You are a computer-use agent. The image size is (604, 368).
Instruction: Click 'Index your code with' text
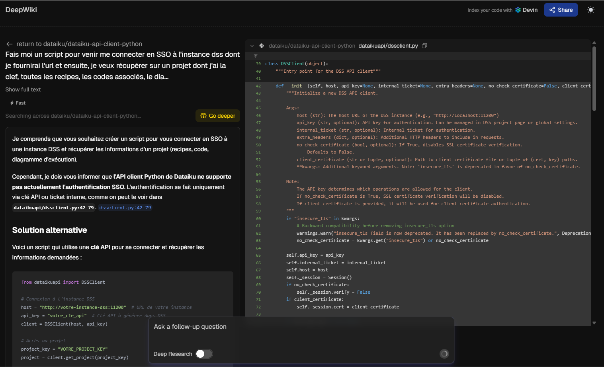(490, 10)
